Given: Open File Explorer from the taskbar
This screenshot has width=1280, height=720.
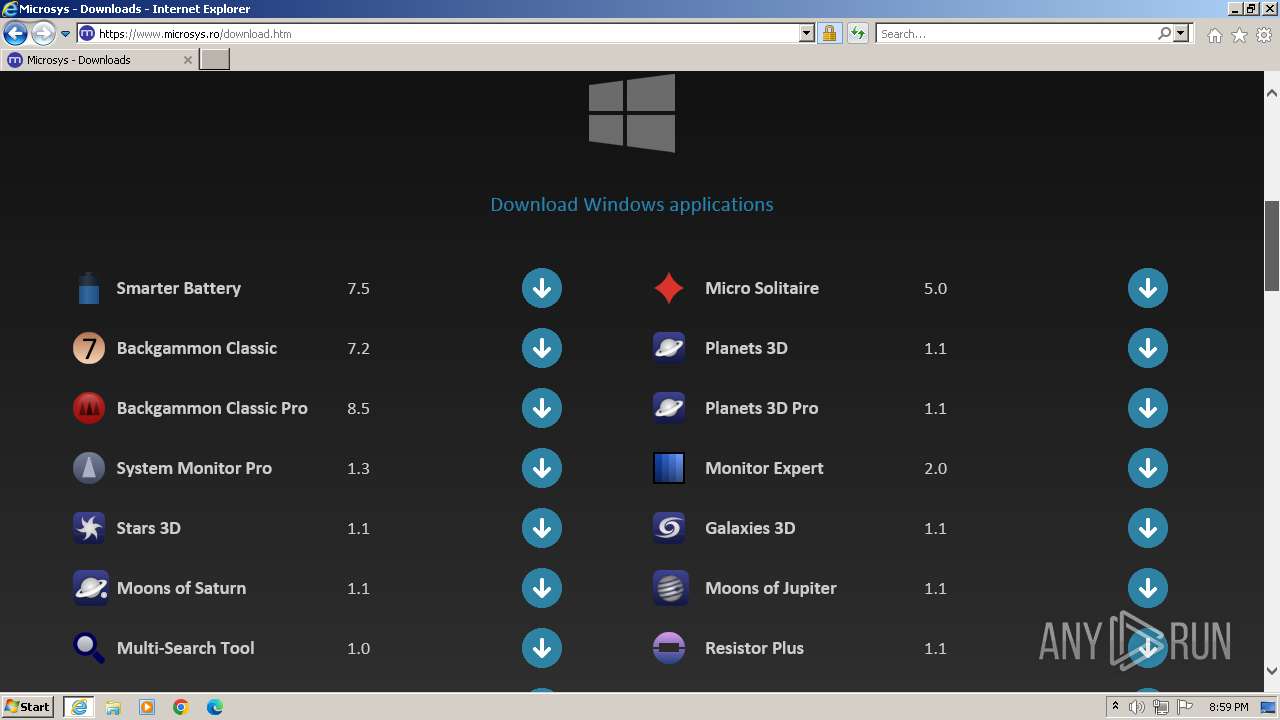Looking at the screenshot, I should [x=113, y=707].
